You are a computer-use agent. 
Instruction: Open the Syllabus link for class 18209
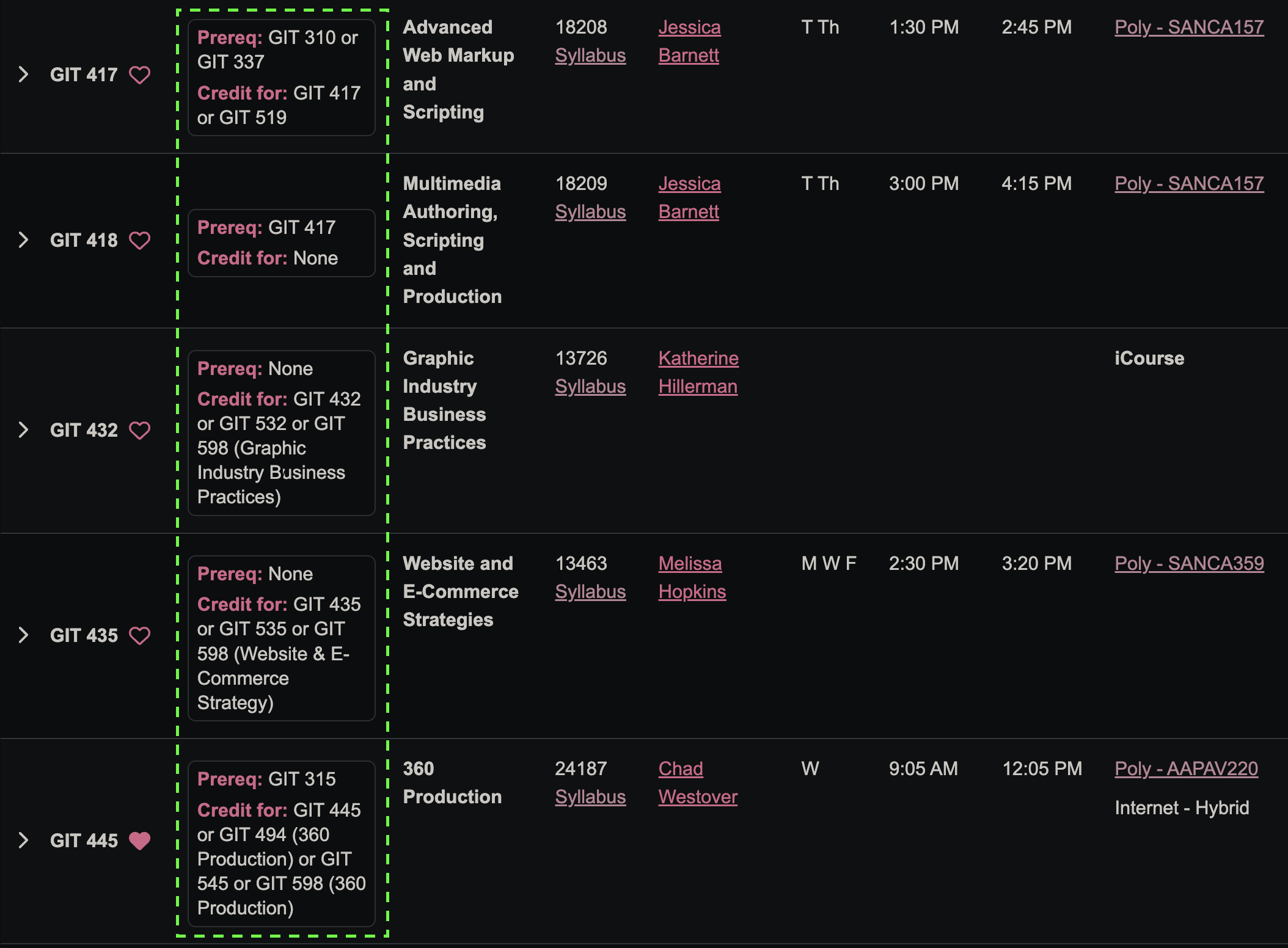click(590, 212)
